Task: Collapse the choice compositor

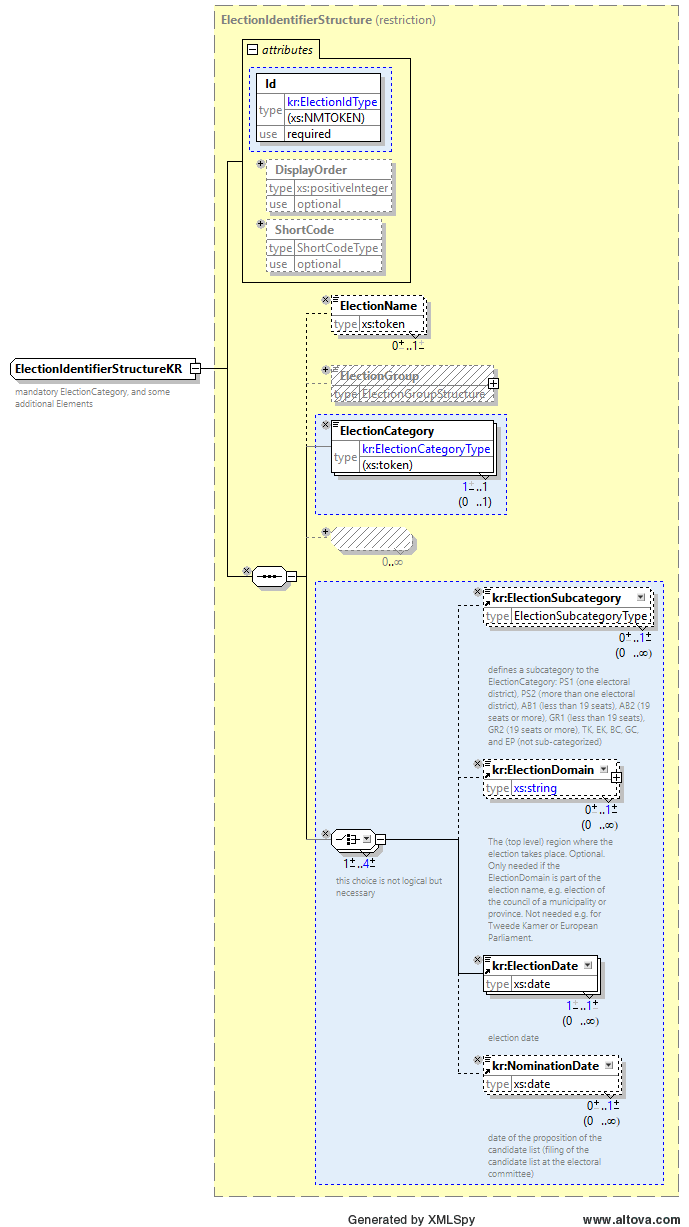Action: coord(380,839)
